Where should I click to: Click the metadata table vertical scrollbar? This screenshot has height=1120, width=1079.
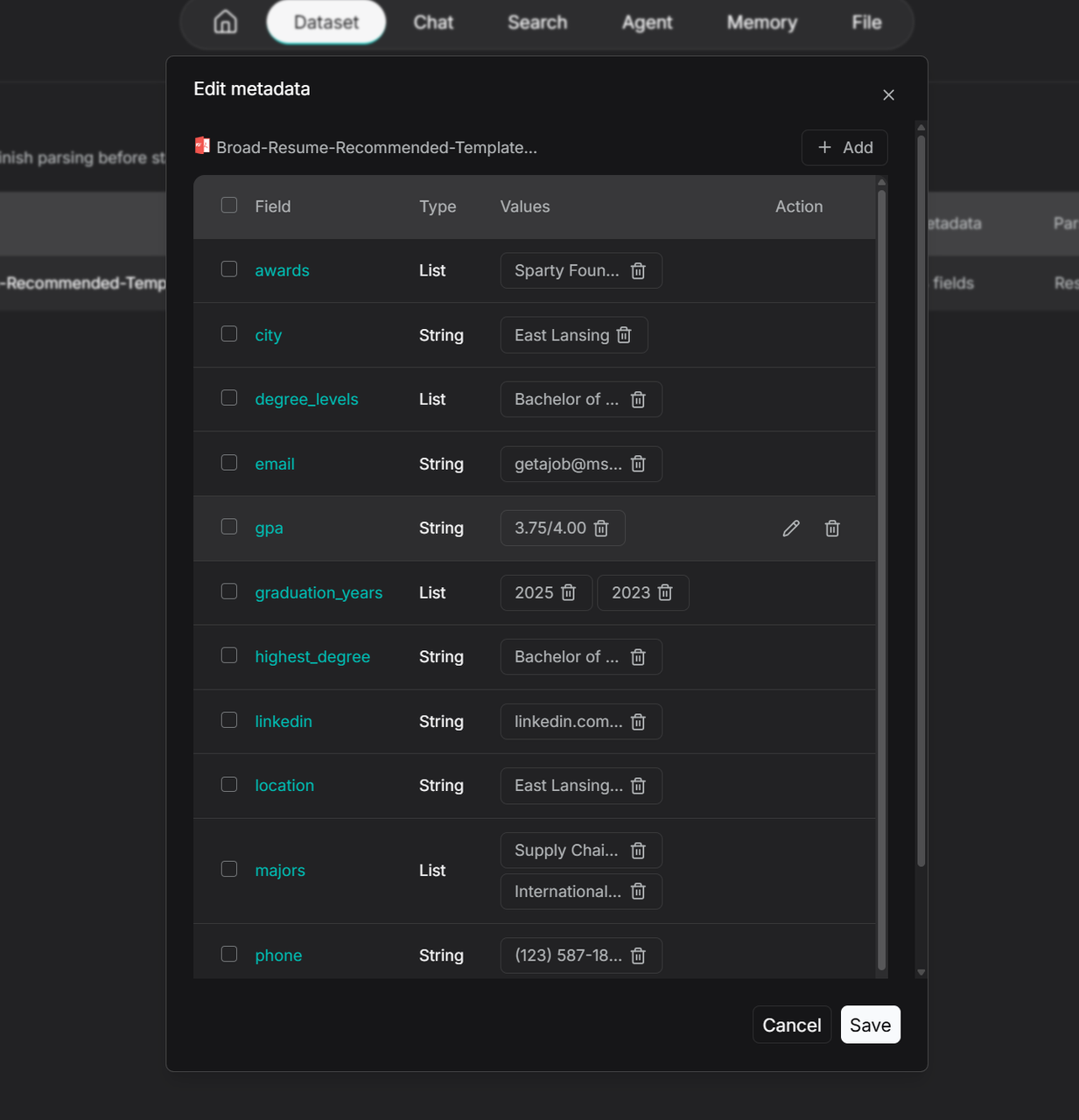tap(881, 577)
